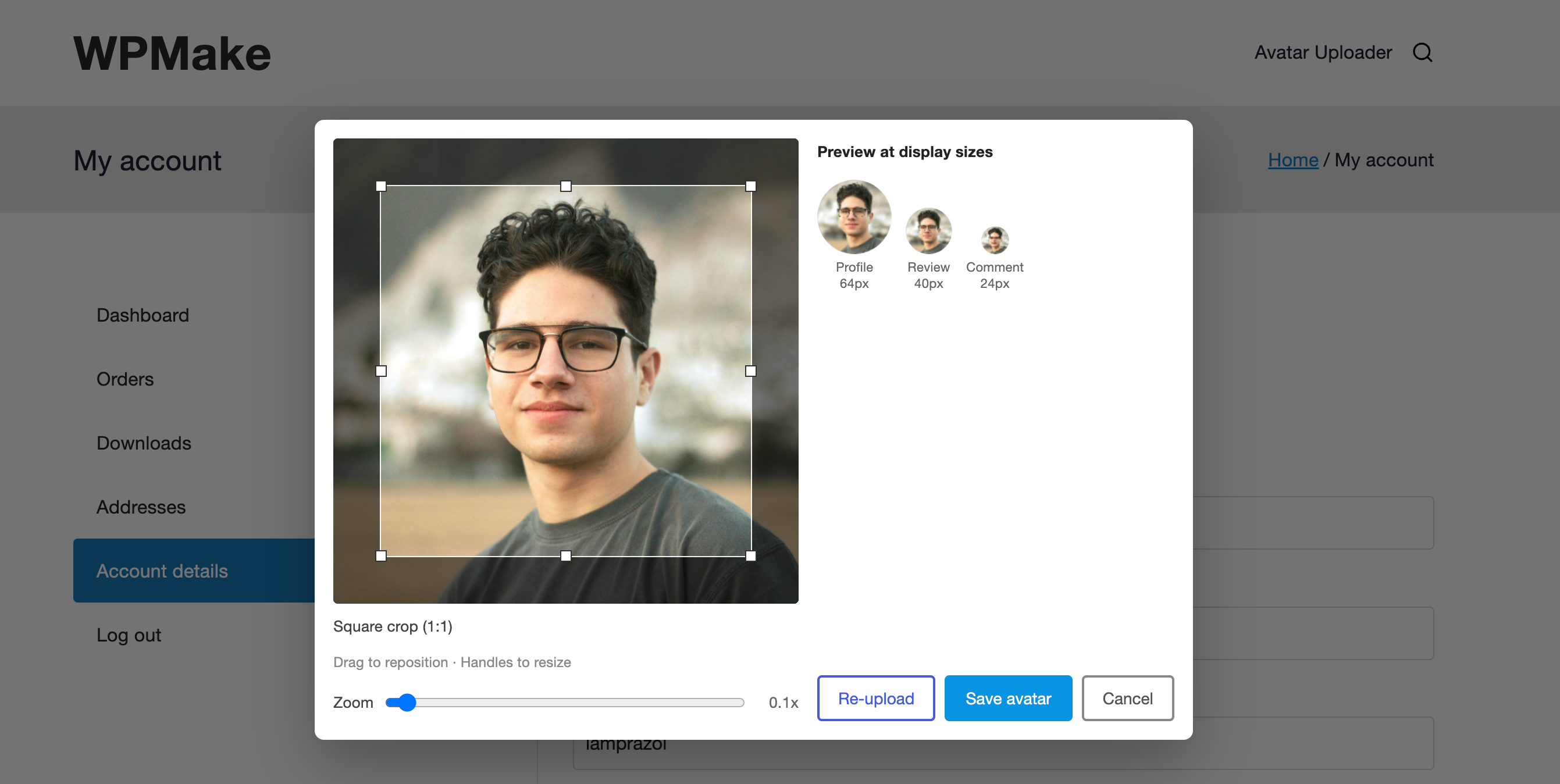Click the bottom-right crop resize handle
Image resolution: width=1560 pixels, height=784 pixels.
point(750,556)
